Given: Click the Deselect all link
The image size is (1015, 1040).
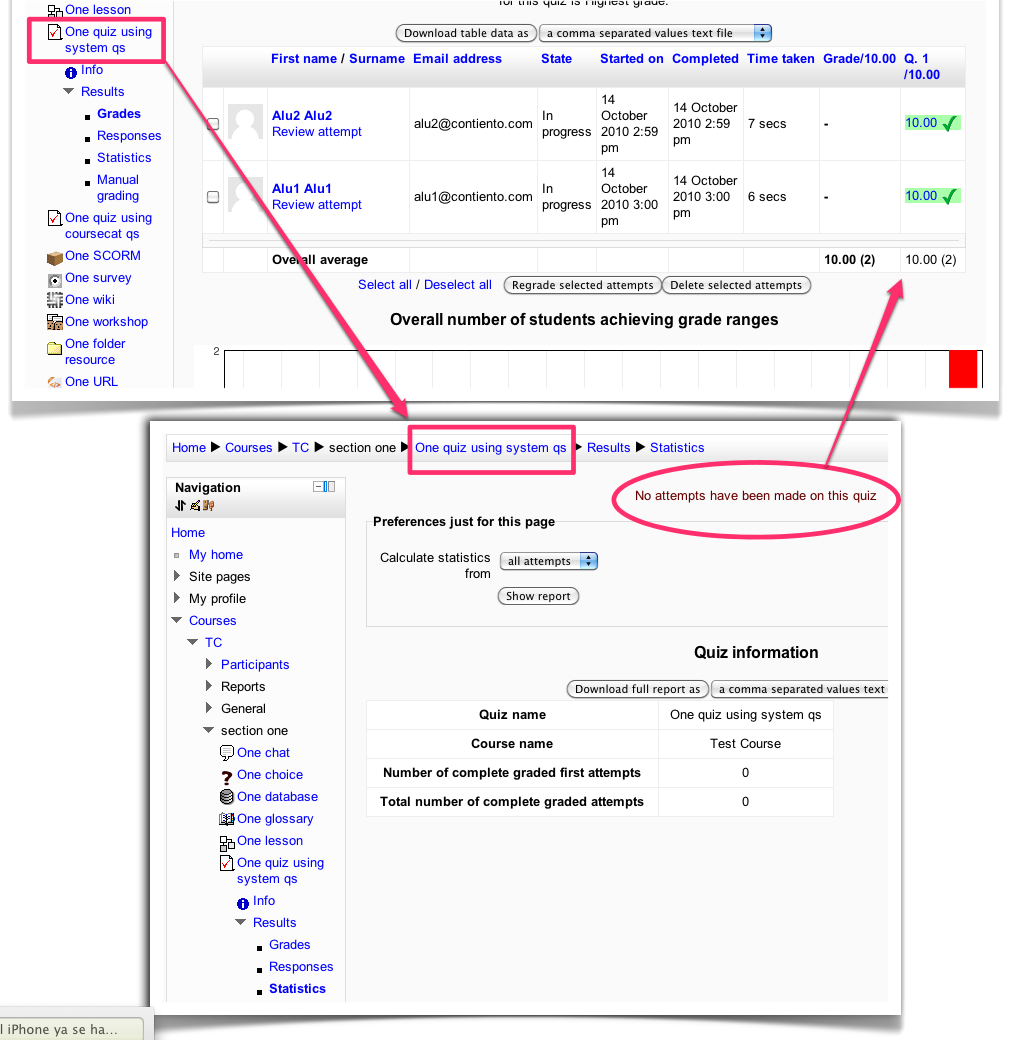Looking at the screenshot, I should click(458, 285).
